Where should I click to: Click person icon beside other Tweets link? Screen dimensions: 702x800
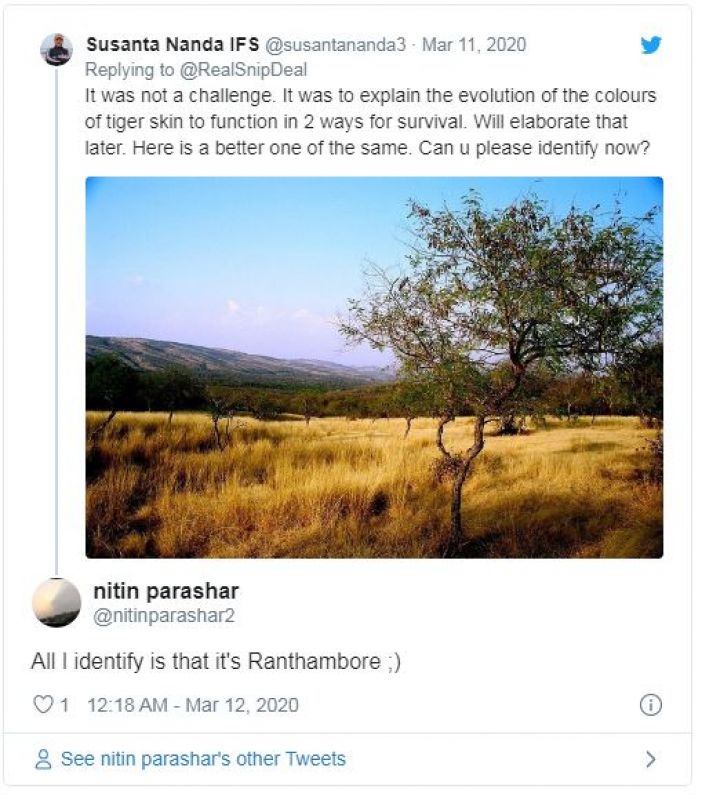pos(43,759)
